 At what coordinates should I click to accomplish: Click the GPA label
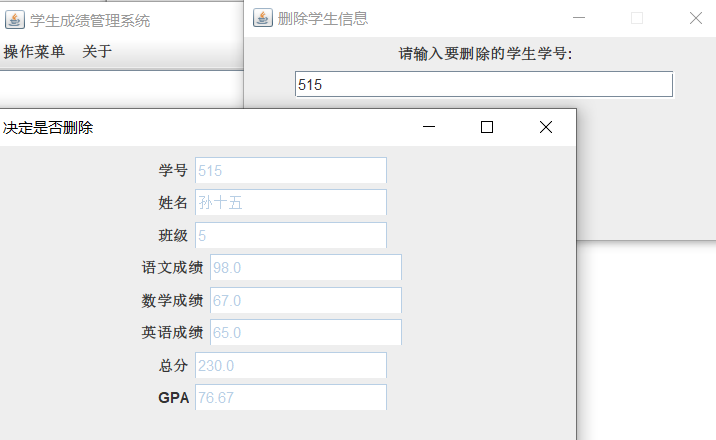tap(174, 398)
